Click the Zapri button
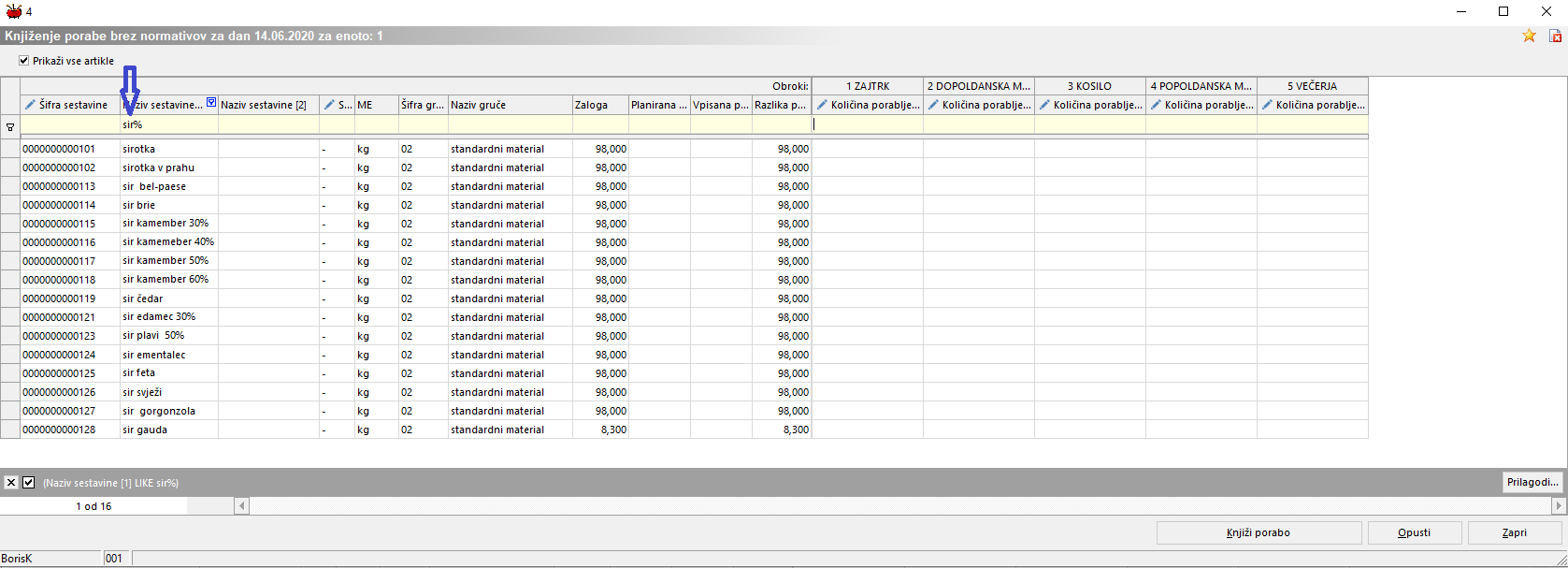 coord(1515,532)
